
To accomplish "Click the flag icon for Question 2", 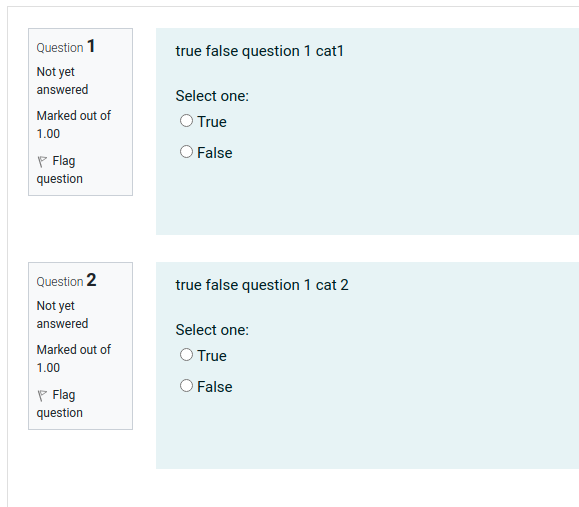I will (x=42, y=395).
